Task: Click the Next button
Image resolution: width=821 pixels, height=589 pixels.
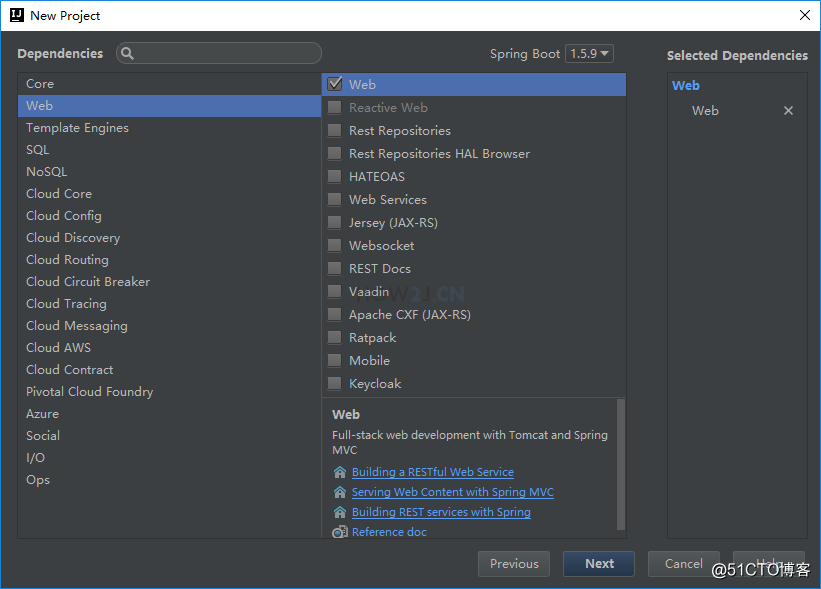Action: [x=599, y=564]
